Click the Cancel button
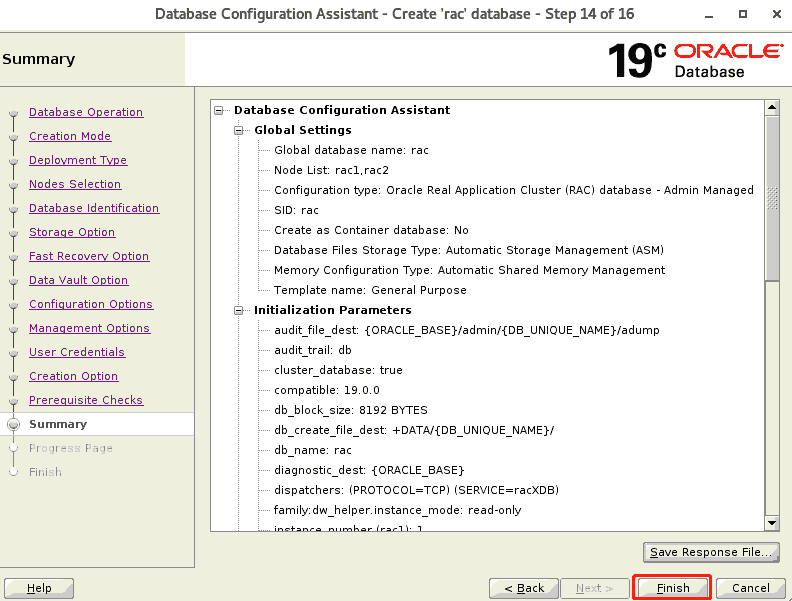 click(x=751, y=588)
